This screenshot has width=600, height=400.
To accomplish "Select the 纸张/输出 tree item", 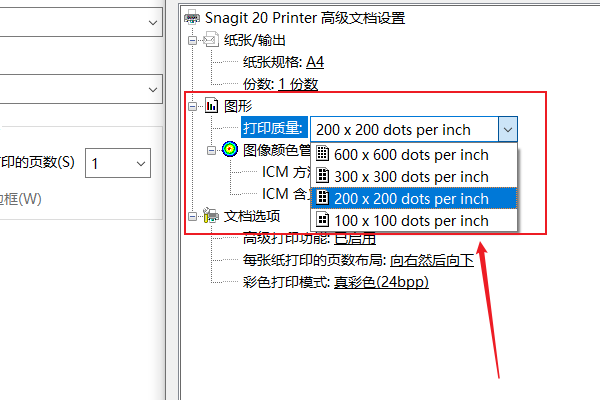I will click(x=255, y=40).
